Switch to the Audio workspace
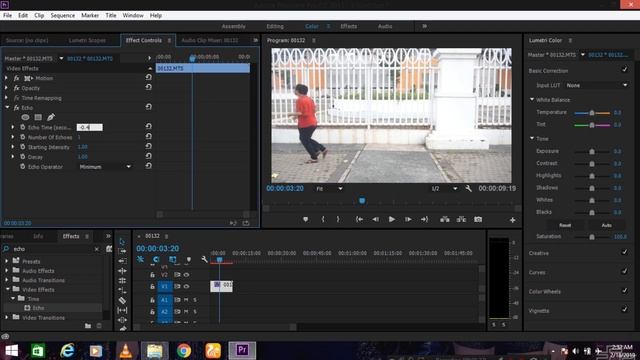 click(385, 26)
